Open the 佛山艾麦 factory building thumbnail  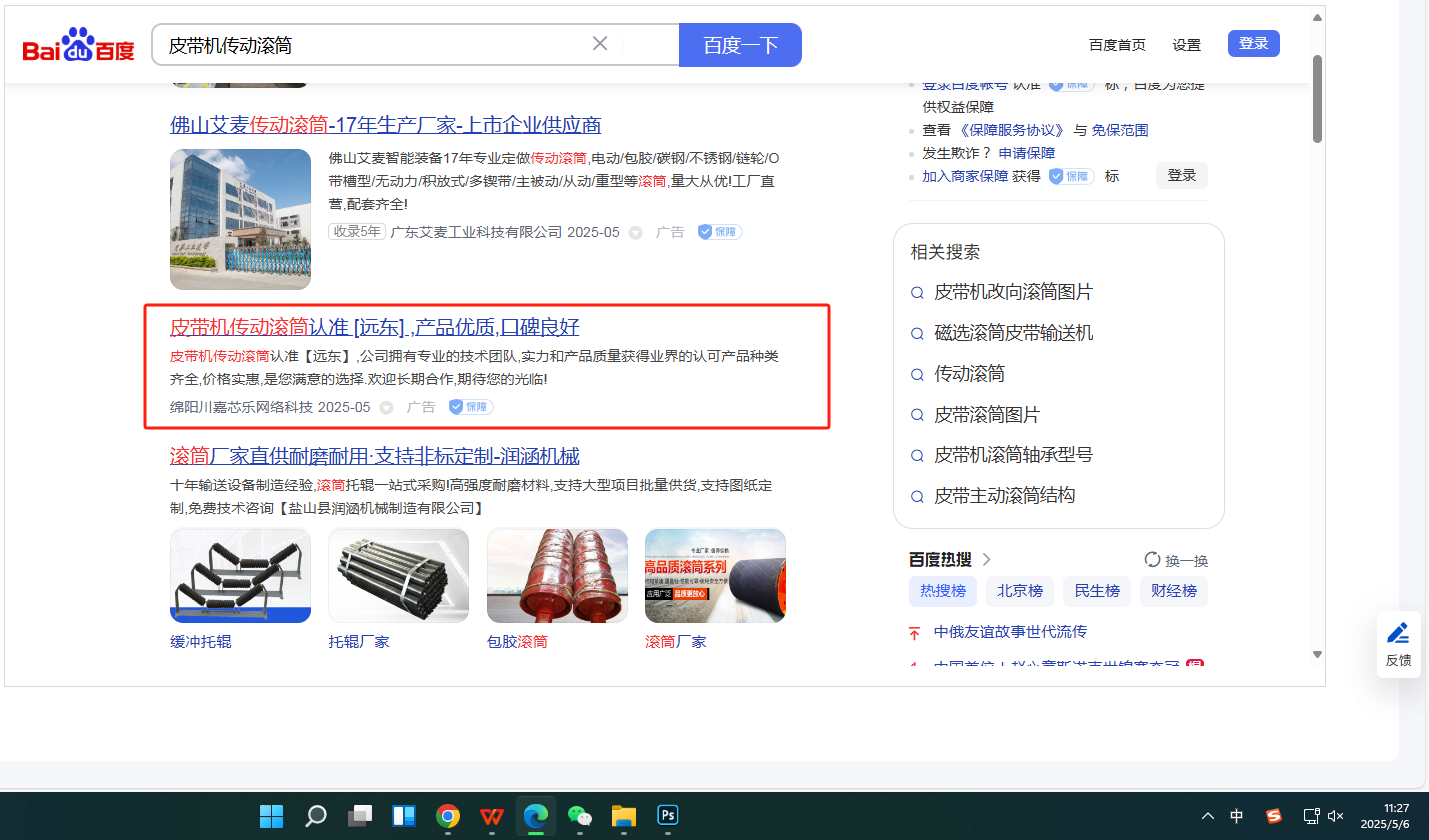click(x=240, y=219)
